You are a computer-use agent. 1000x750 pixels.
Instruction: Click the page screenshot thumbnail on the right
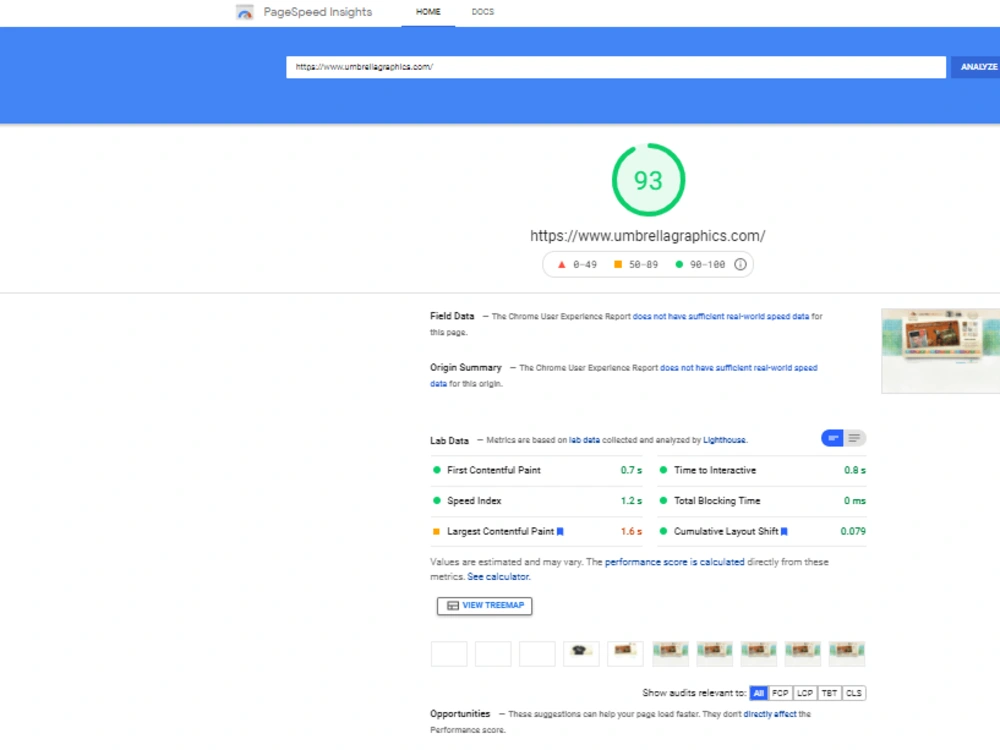[940, 351]
